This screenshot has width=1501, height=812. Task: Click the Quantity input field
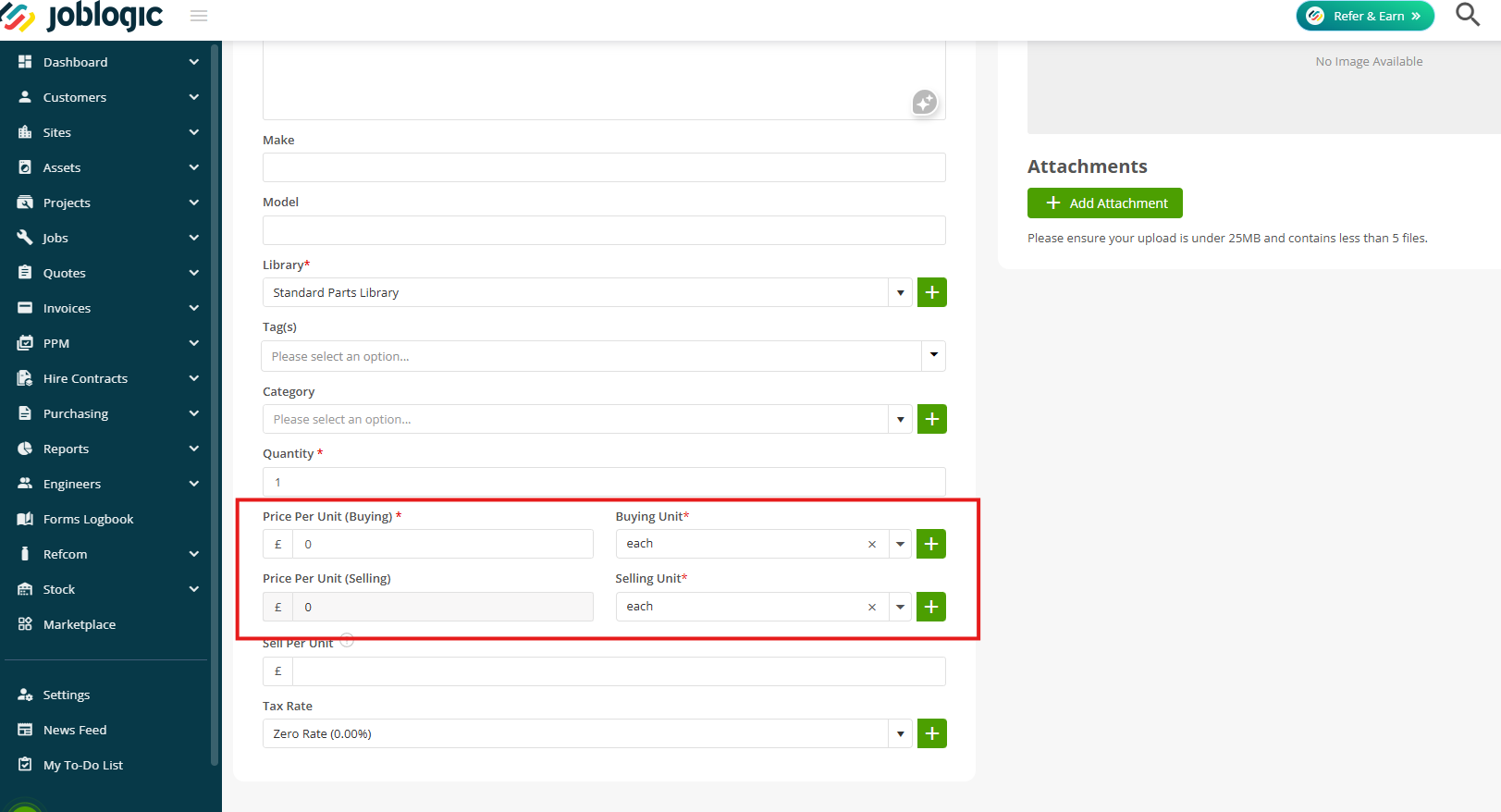[x=604, y=482]
